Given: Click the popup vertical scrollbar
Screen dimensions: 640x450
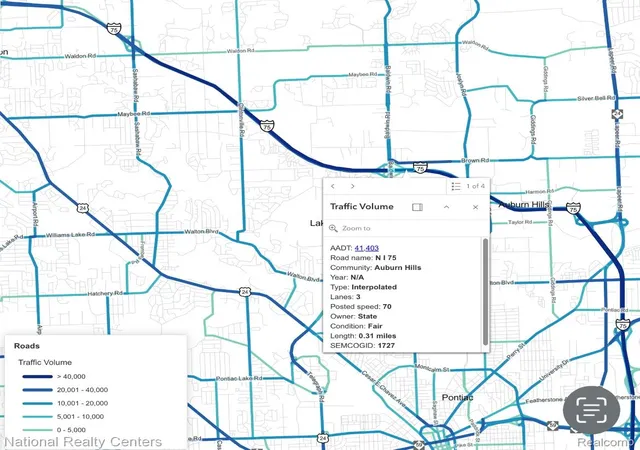Looking at the screenshot, I should [x=485, y=292].
